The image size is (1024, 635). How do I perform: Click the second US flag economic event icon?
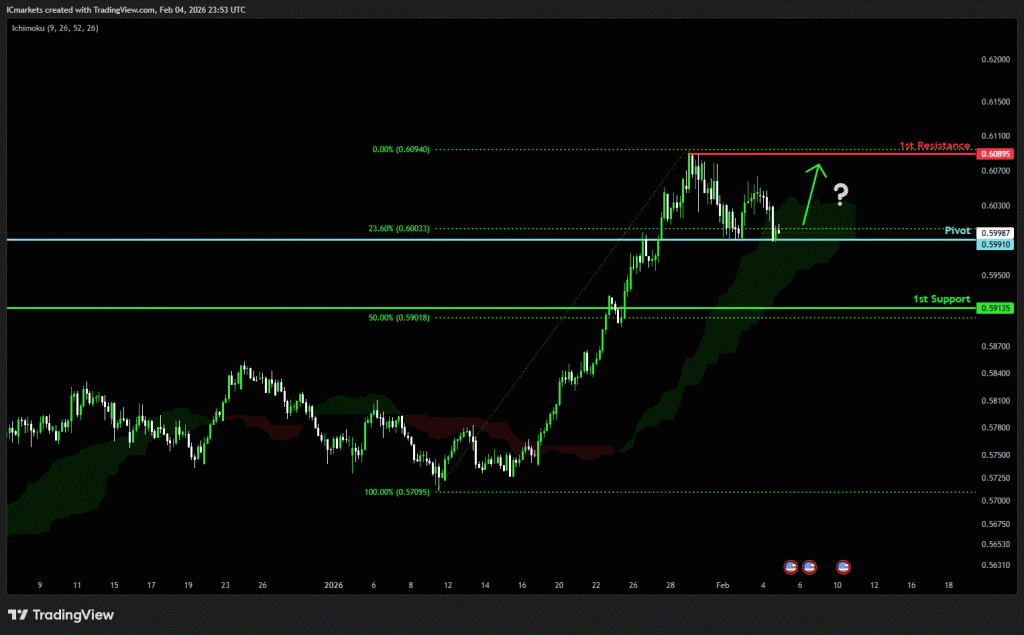click(809, 566)
